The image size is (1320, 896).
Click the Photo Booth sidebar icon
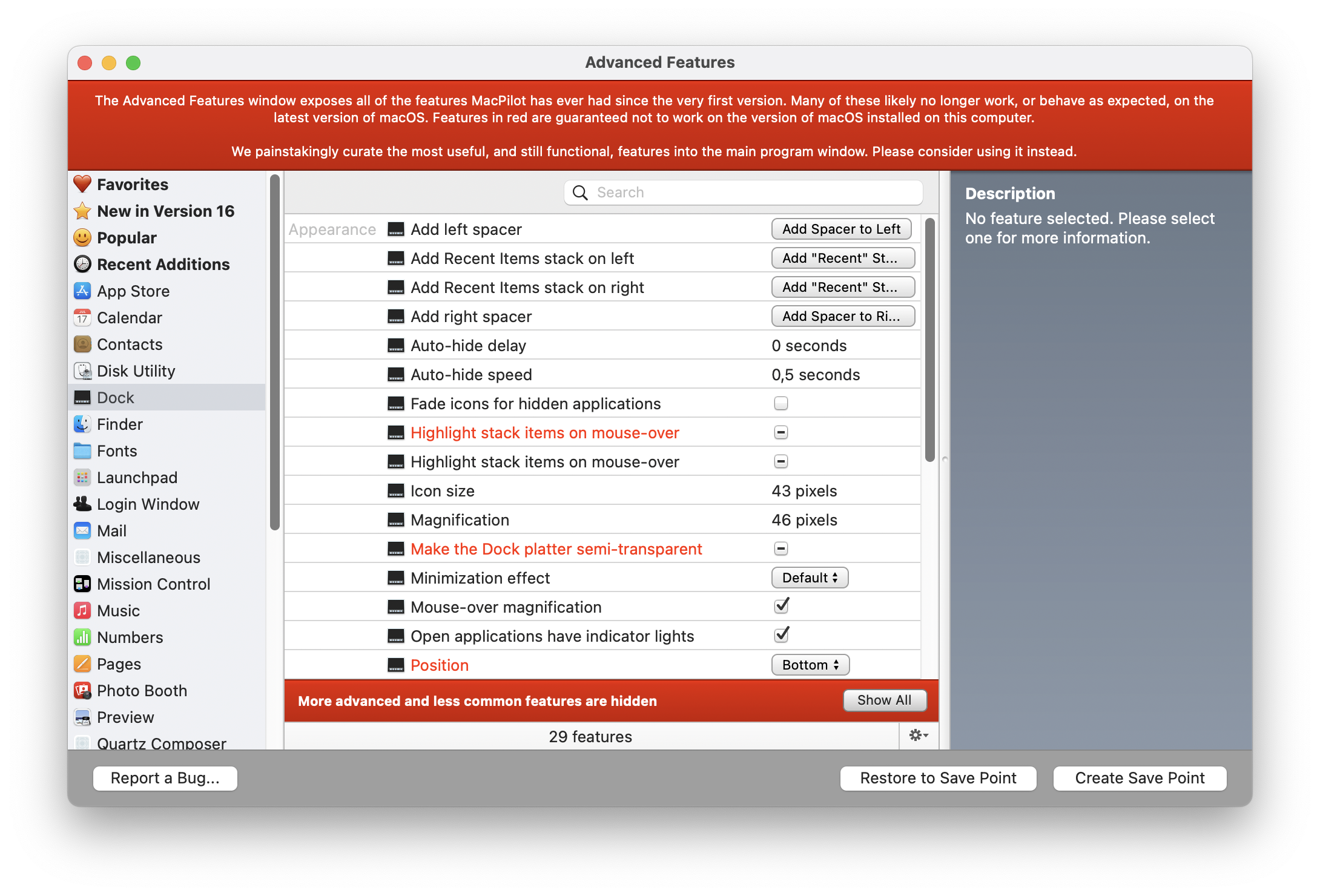82,690
